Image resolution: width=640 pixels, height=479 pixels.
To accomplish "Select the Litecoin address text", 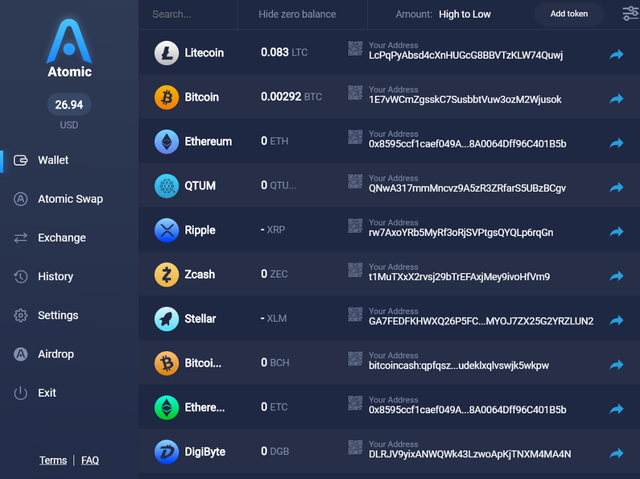I will 466,55.
